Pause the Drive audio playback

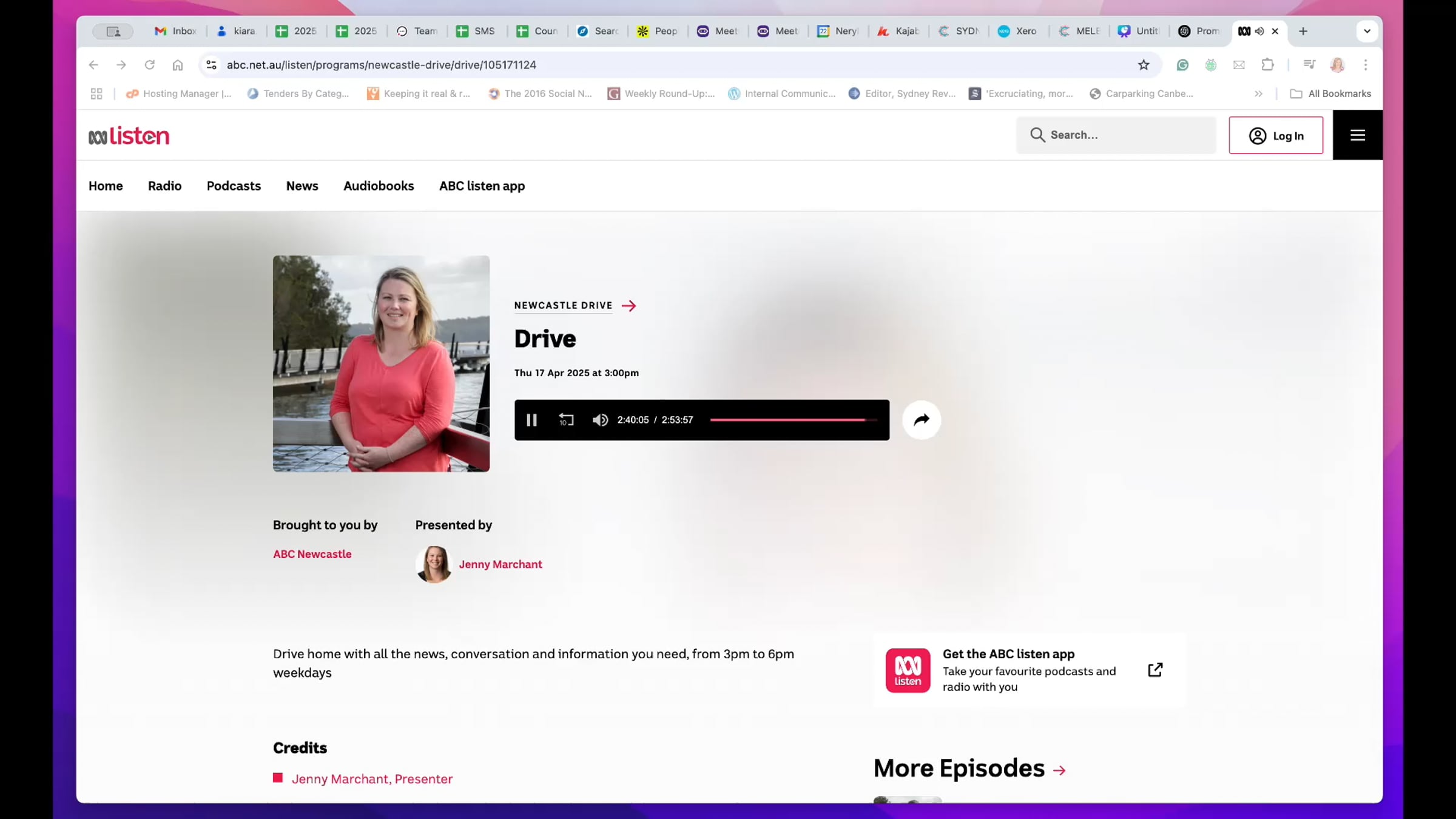(531, 420)
